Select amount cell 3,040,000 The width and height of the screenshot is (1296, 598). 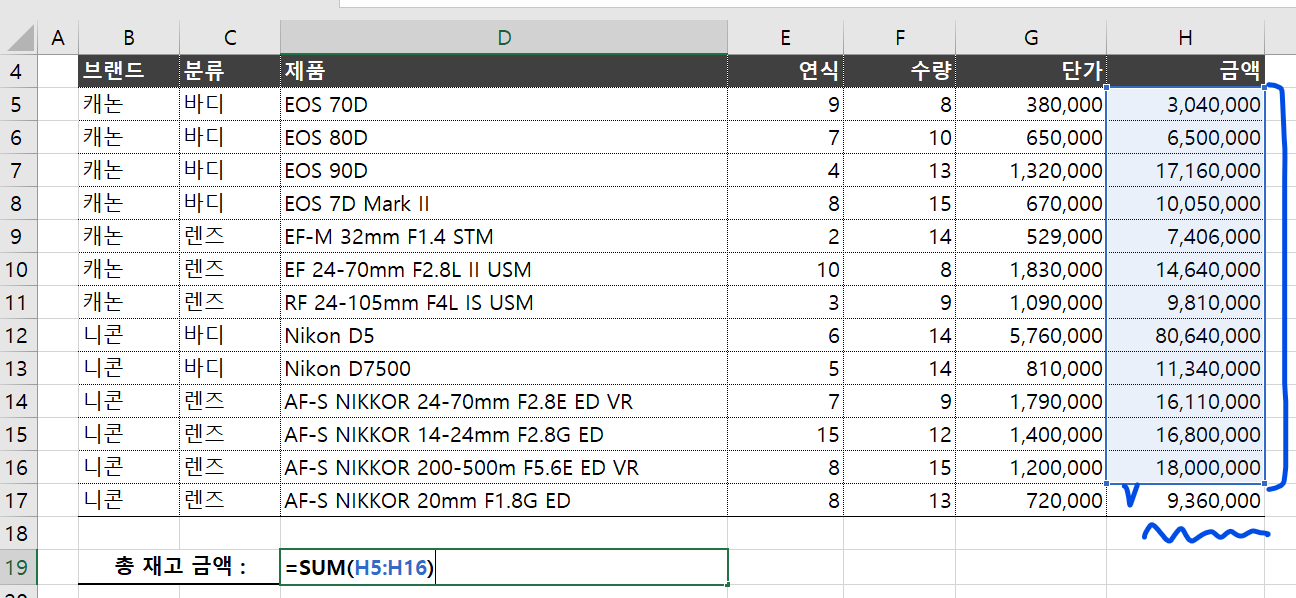[x=1185, y=104]
